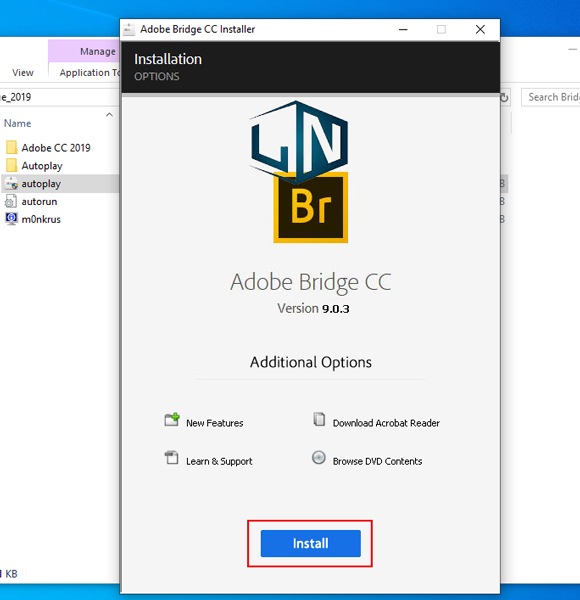Click the Download Acrobat Reader document icon
Image resolution: width=580 pixels, height=600 pixels.
click(319, 419)
